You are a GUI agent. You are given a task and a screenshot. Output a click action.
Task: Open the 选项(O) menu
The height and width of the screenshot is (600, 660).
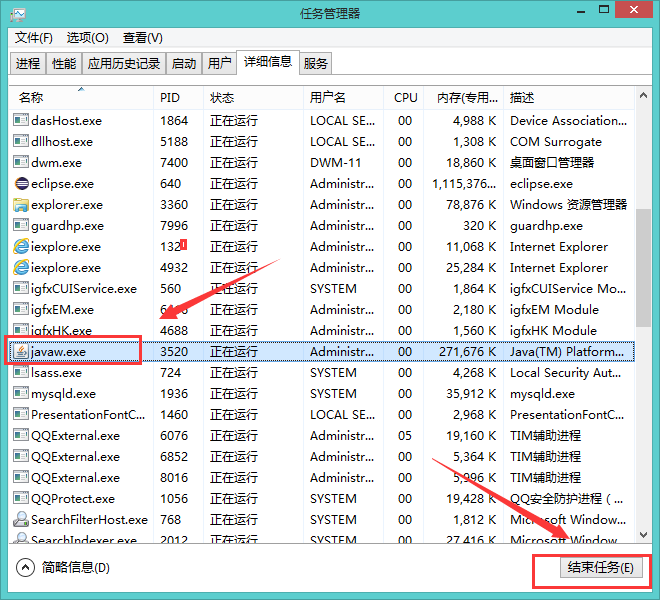[x=88, y=38]
